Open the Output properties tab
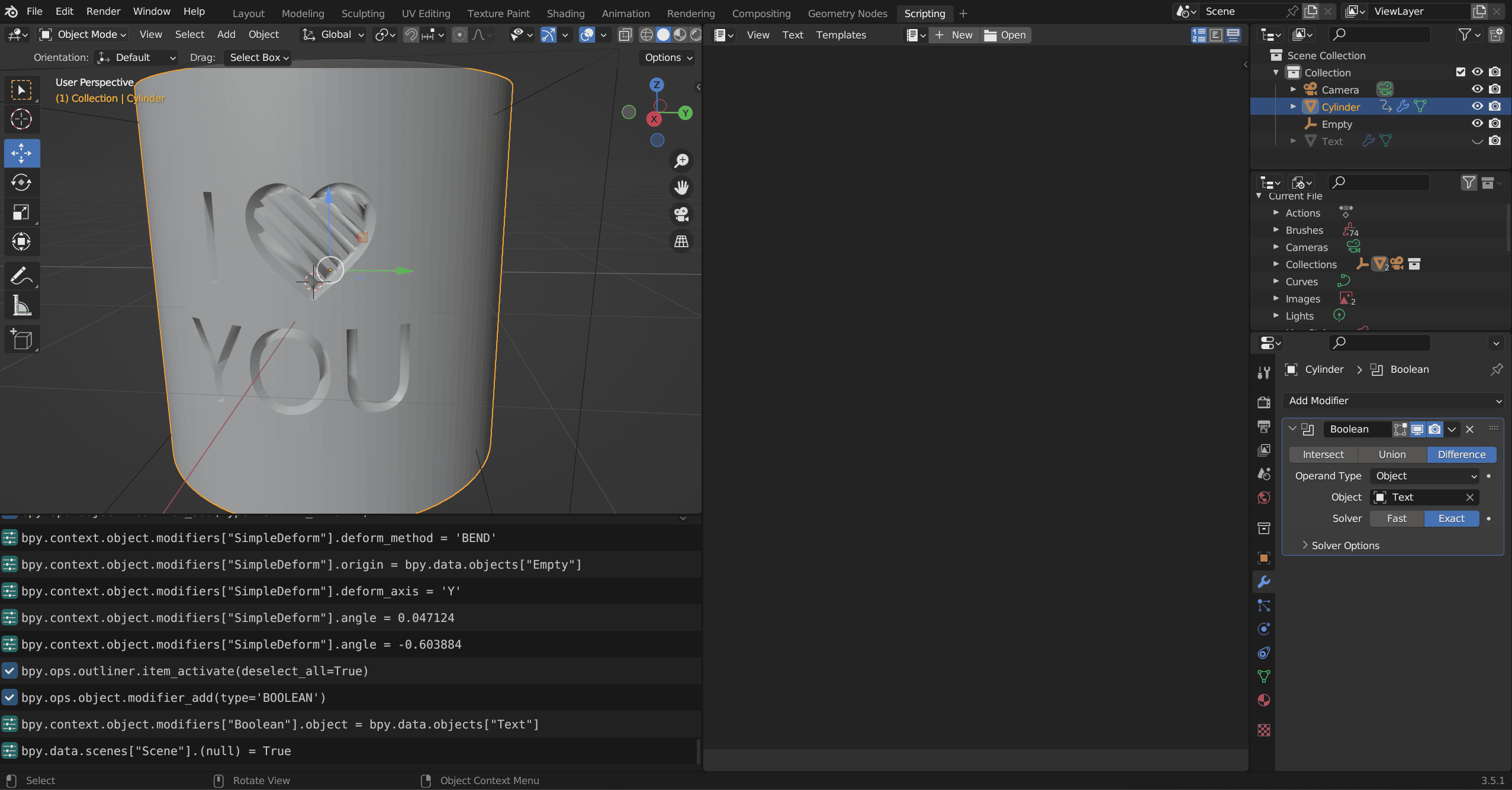The height and width of the screenshot is (790, 1512). [x=1264, y=426]
